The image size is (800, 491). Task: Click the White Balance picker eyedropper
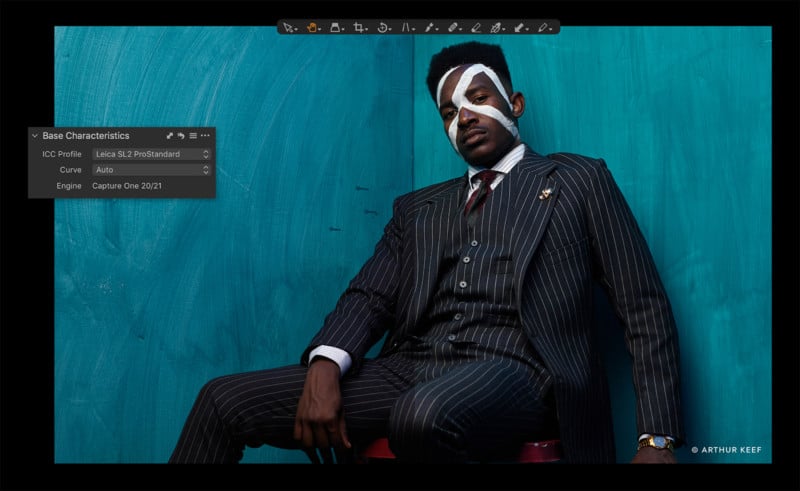point(429,27)
